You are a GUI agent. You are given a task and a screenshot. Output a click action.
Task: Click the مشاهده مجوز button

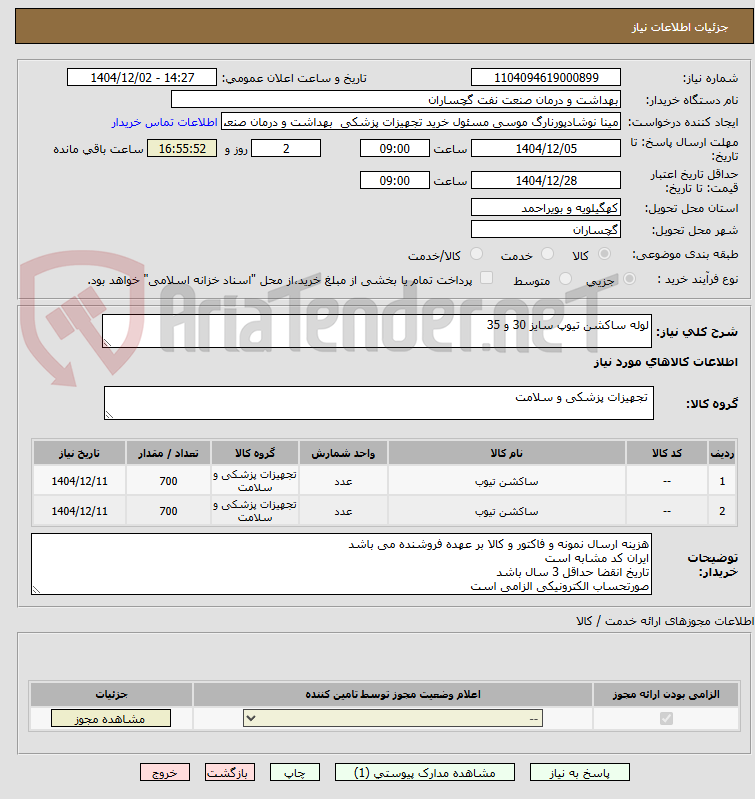coord(111,719)
